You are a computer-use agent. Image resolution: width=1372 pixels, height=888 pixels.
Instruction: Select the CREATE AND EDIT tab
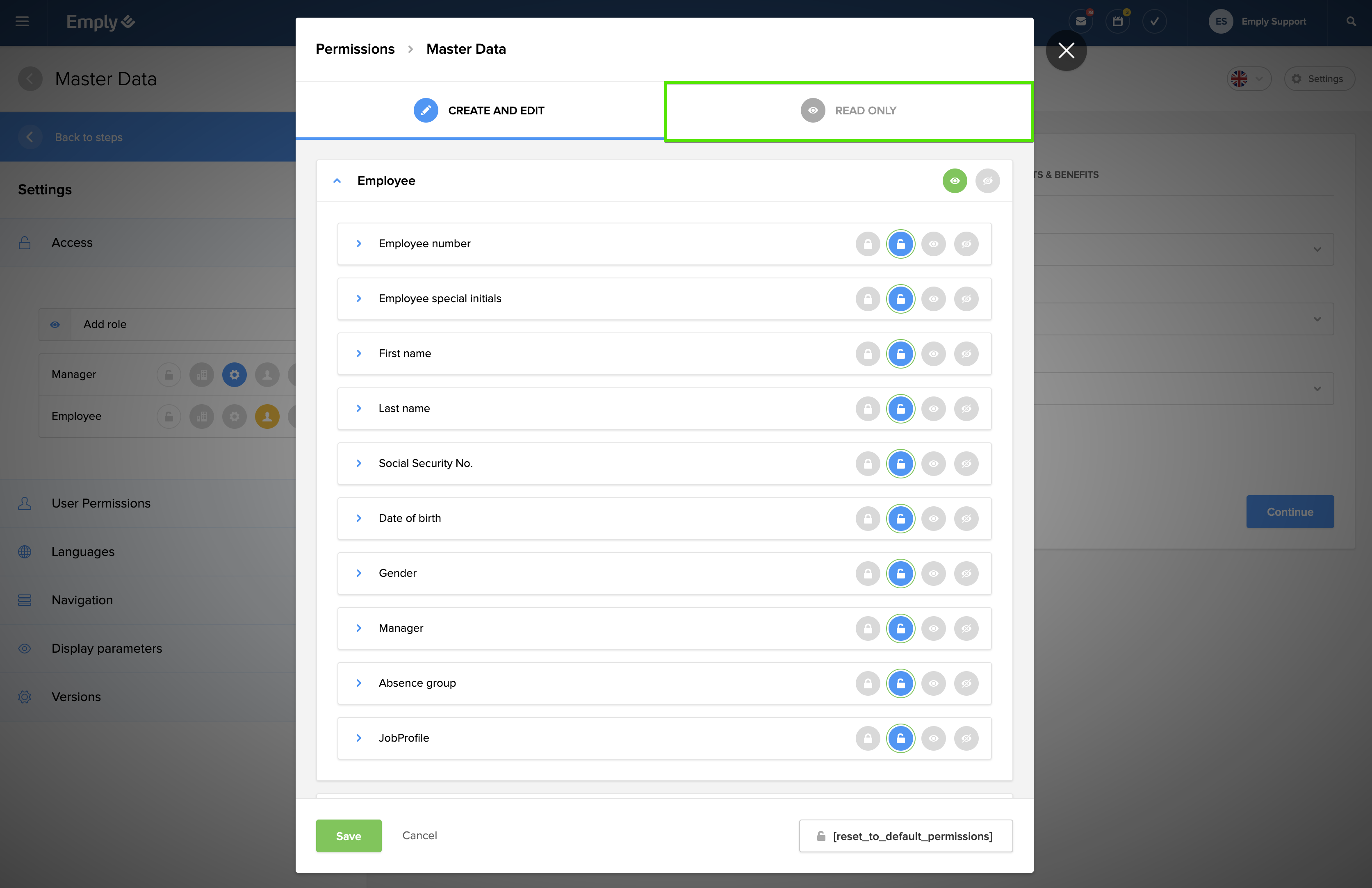click(x=479, y=111)
